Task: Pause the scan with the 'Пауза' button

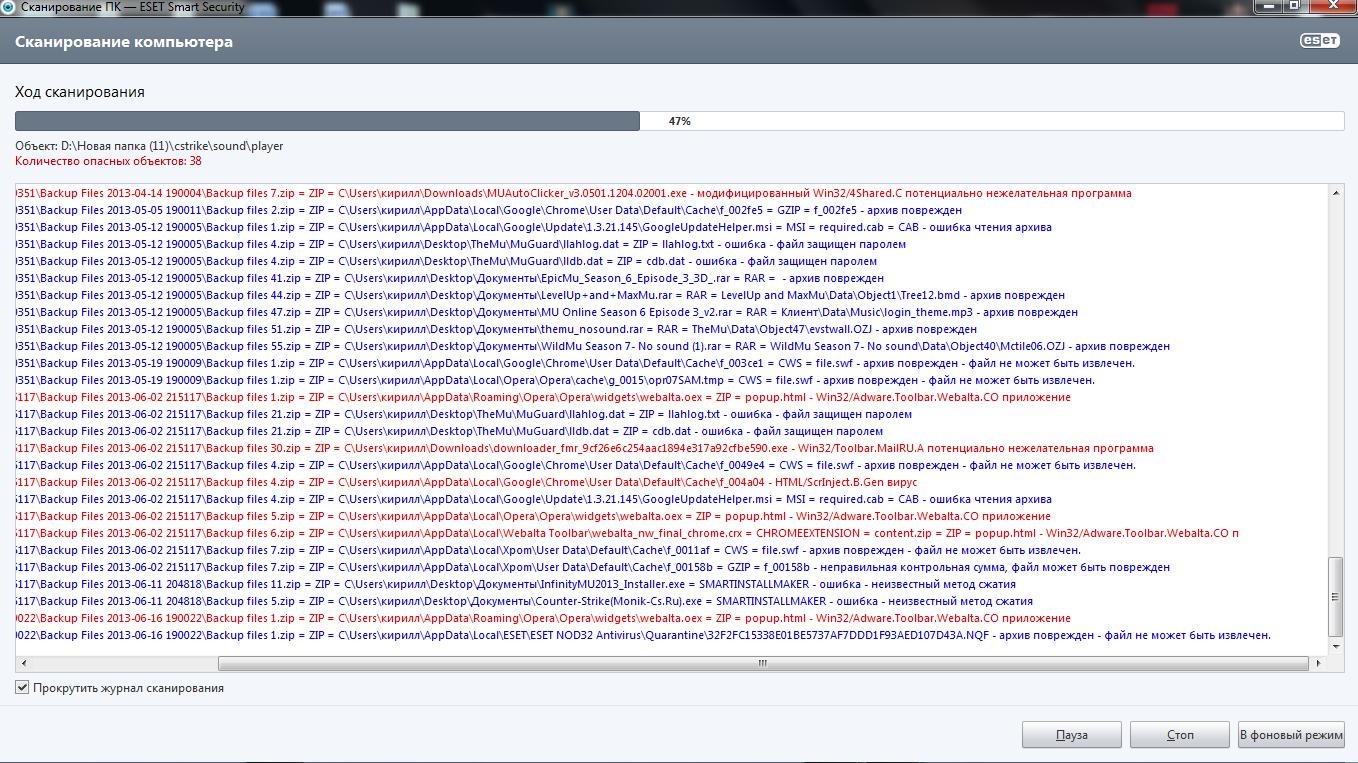Action: click(x=1071, y=735)
